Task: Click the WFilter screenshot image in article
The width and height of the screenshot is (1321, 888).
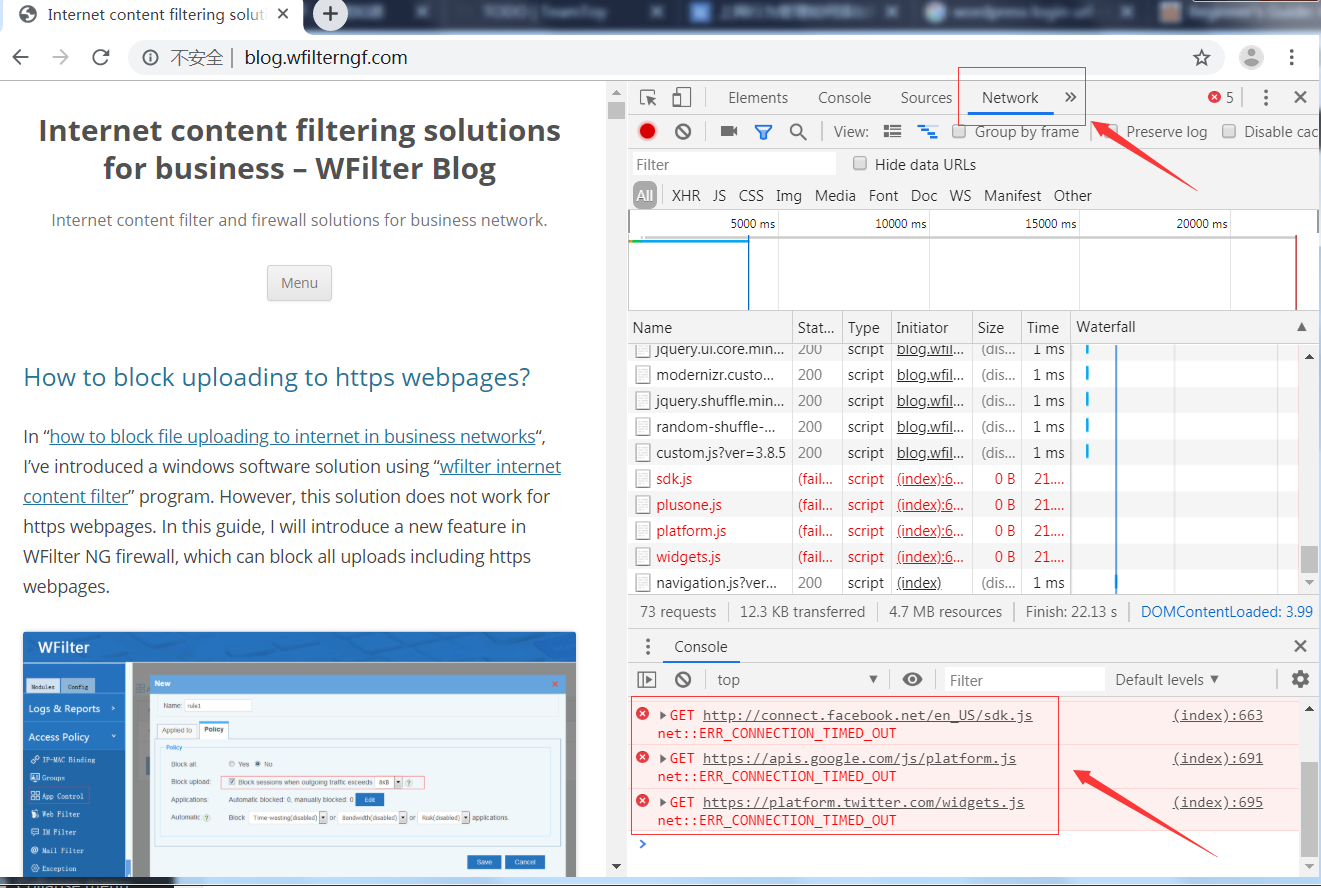Action: (x=300, y=753)
